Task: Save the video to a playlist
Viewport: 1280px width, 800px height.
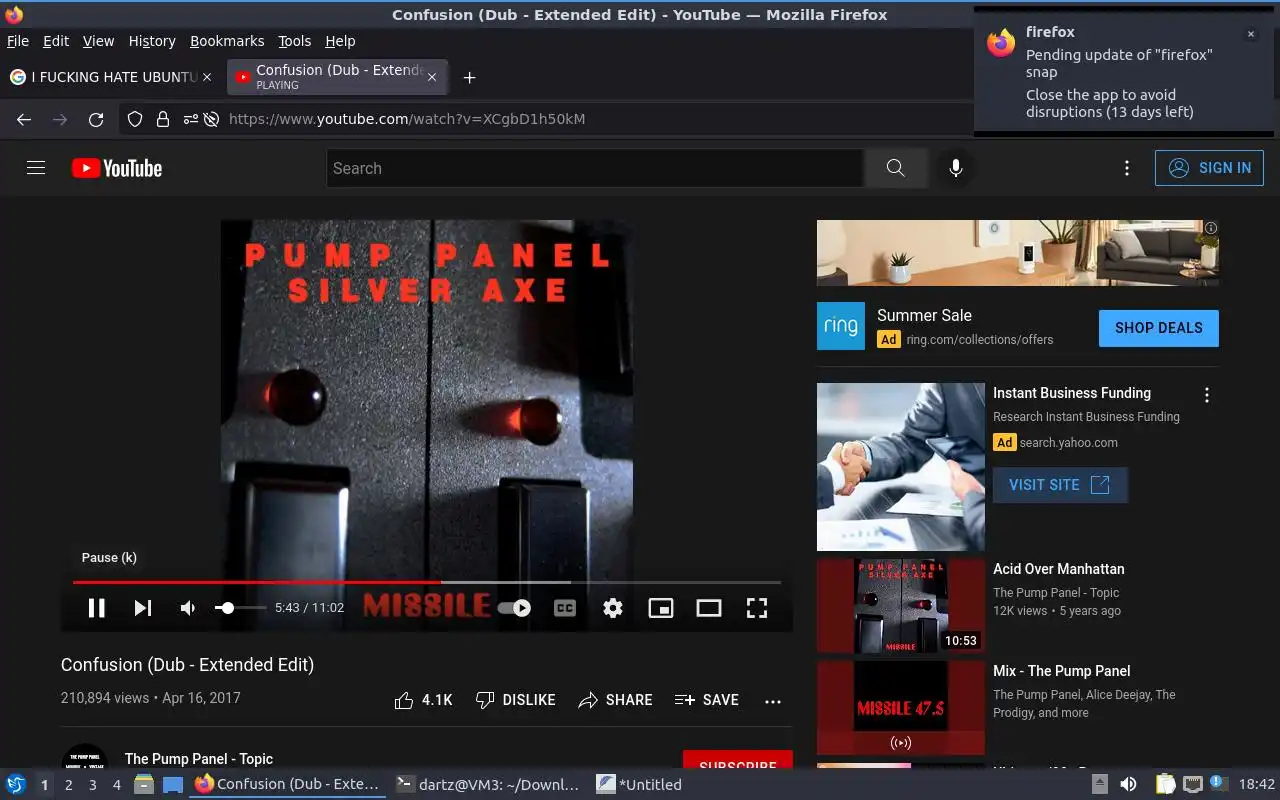Action: point(706,700)
